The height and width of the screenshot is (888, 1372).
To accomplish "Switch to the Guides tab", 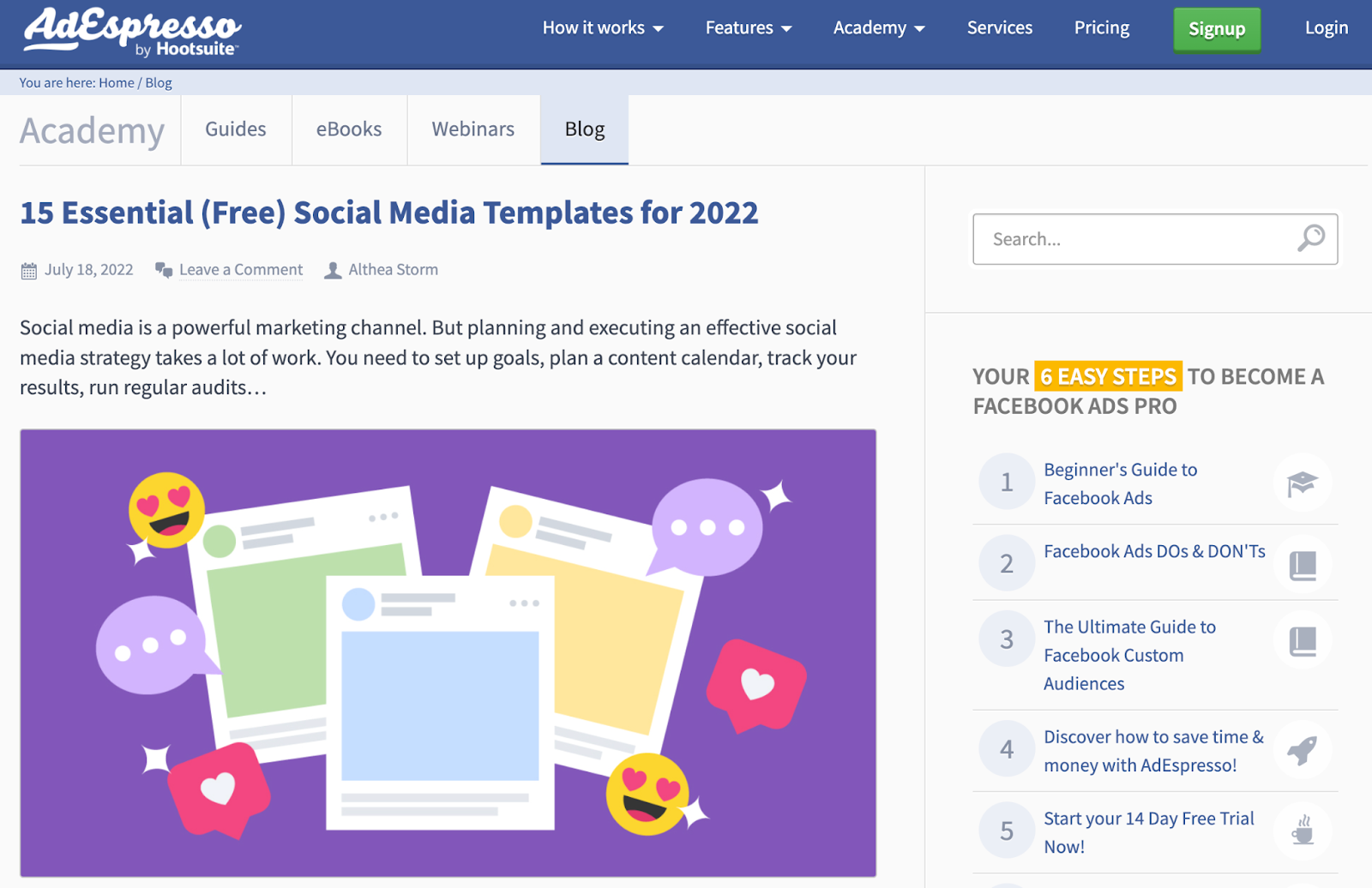I will pos(236,129).
